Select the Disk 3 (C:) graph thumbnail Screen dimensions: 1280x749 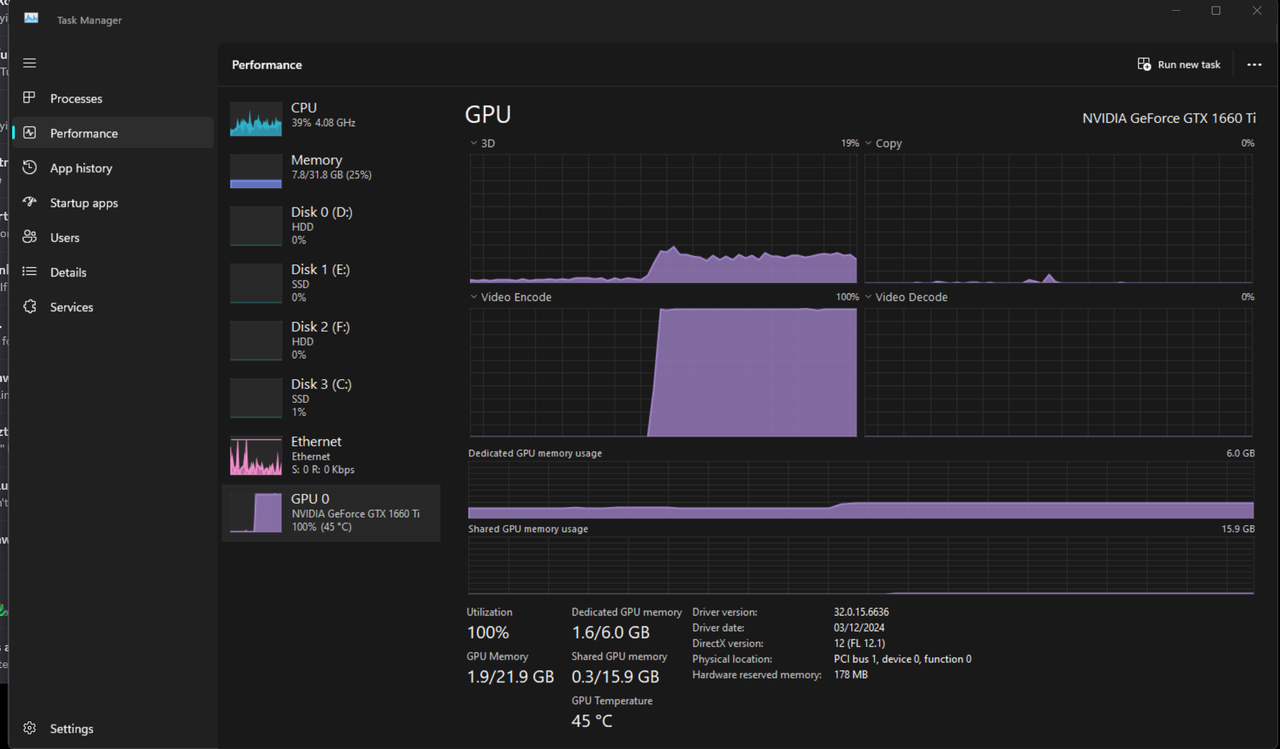[256, 398]
